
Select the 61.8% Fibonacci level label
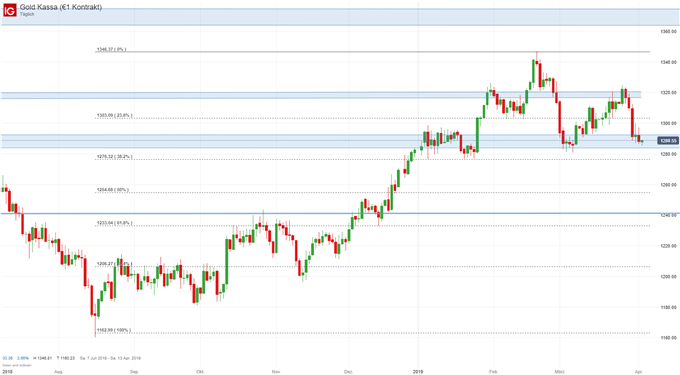[114, 223]
